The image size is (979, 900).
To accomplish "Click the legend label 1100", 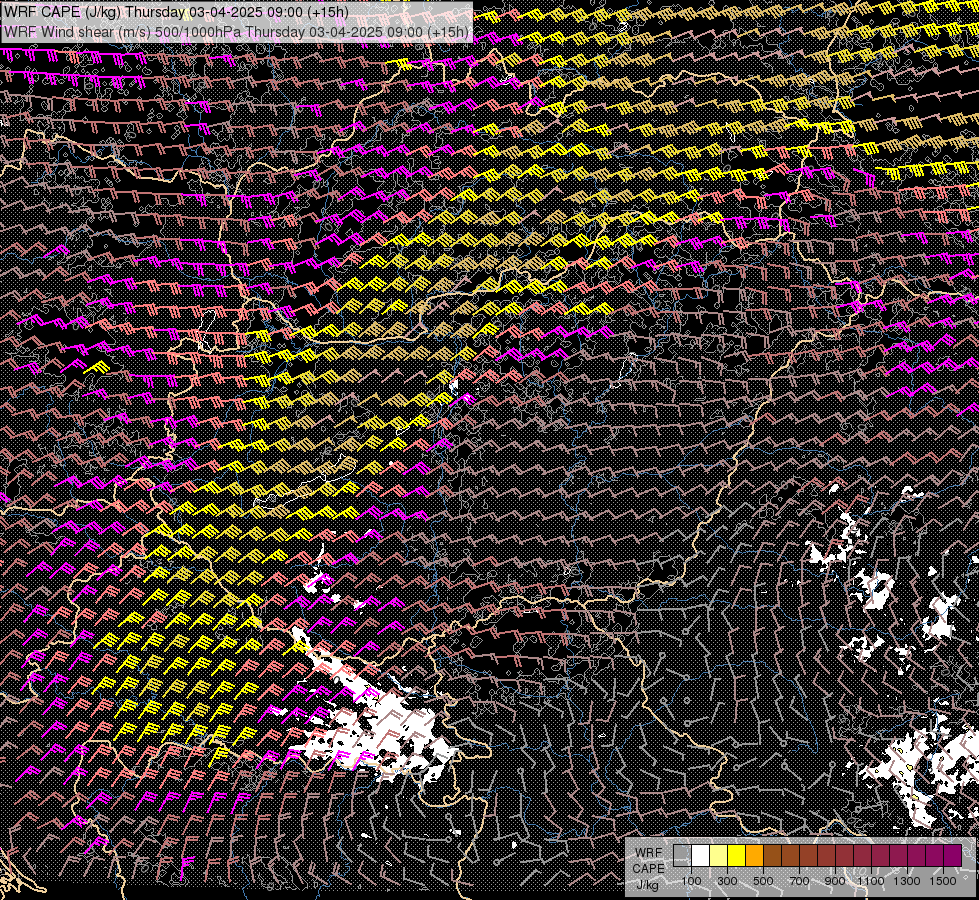I will (870, 881).
